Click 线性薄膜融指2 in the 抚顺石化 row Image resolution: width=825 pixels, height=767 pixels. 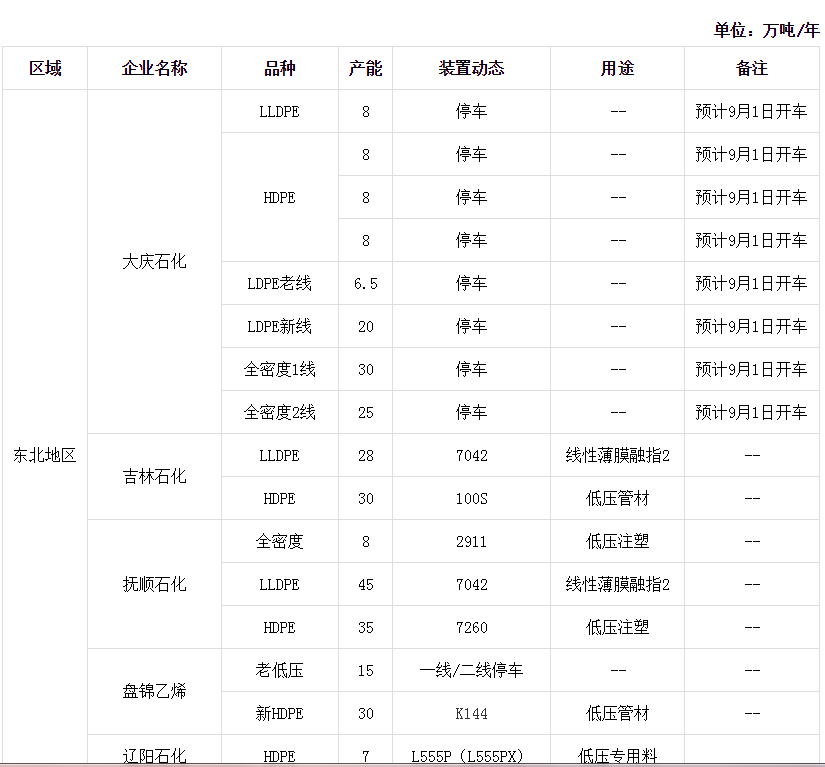[x=618, y=584]
